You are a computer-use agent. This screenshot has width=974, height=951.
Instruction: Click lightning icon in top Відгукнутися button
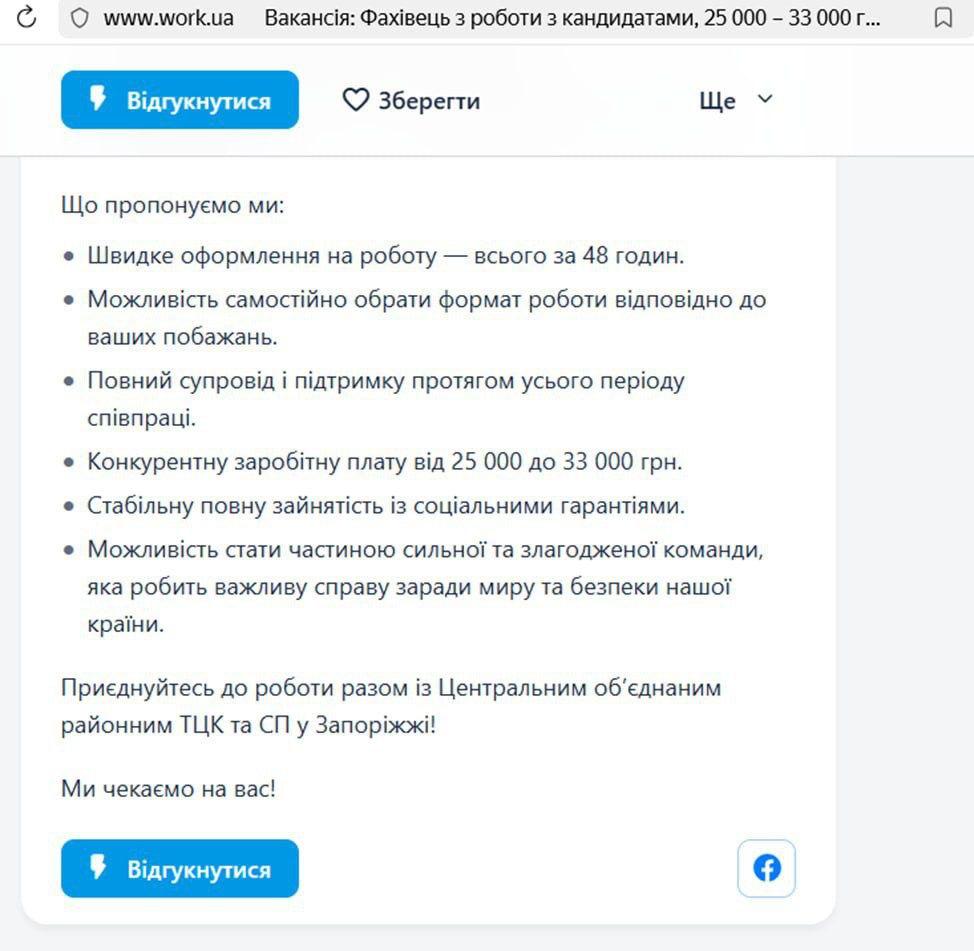[x=98, y=99]
